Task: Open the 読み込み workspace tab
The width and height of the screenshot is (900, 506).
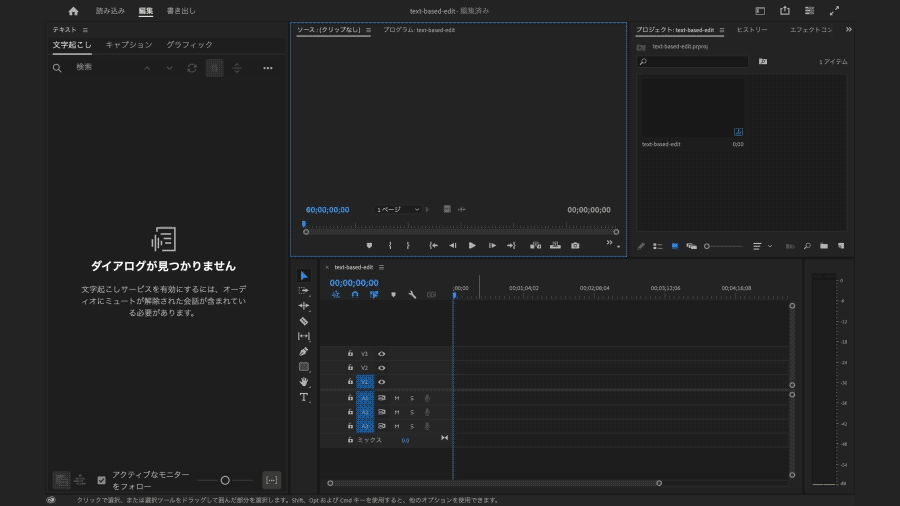Action: pos(110,11)
